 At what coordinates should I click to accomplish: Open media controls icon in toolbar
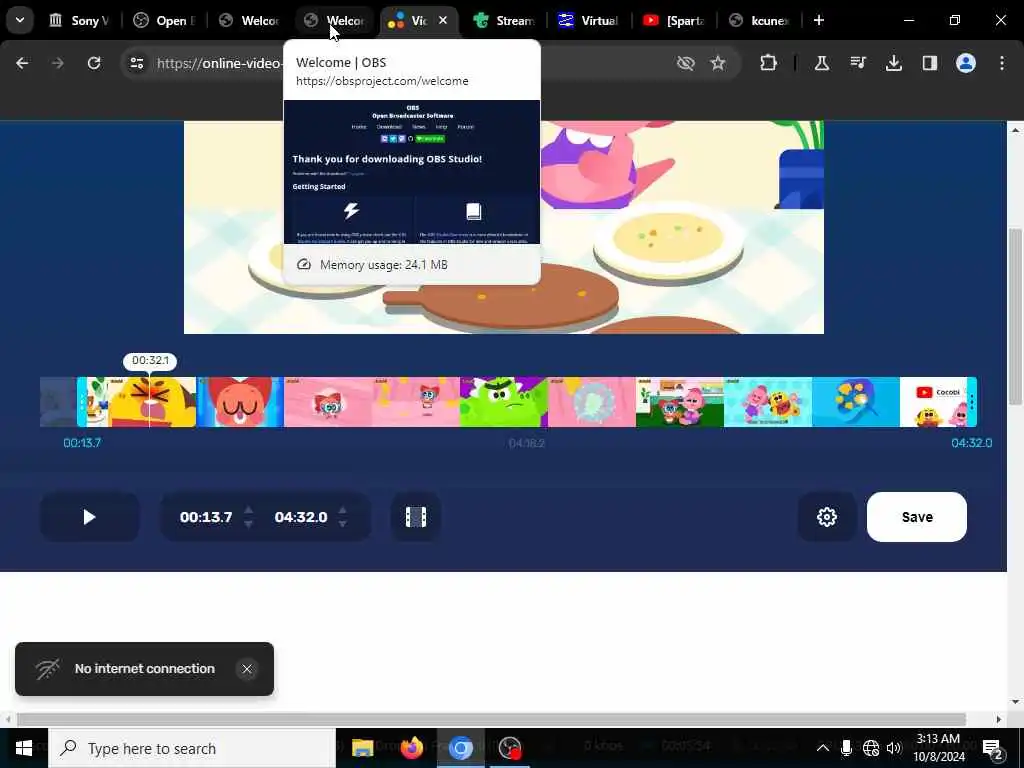858,63
